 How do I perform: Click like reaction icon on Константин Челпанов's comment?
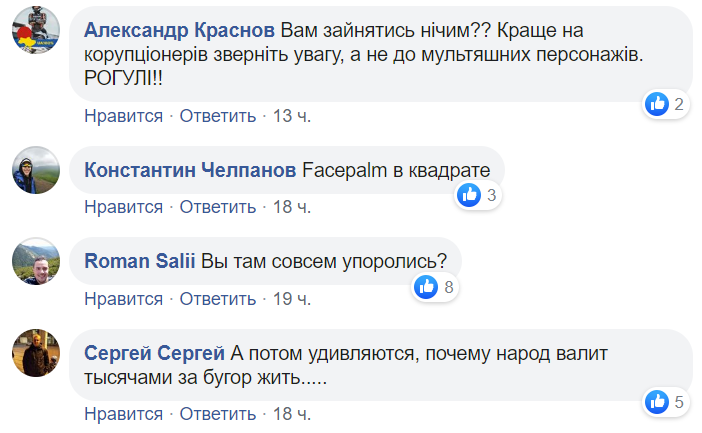[x=469, y=195]
